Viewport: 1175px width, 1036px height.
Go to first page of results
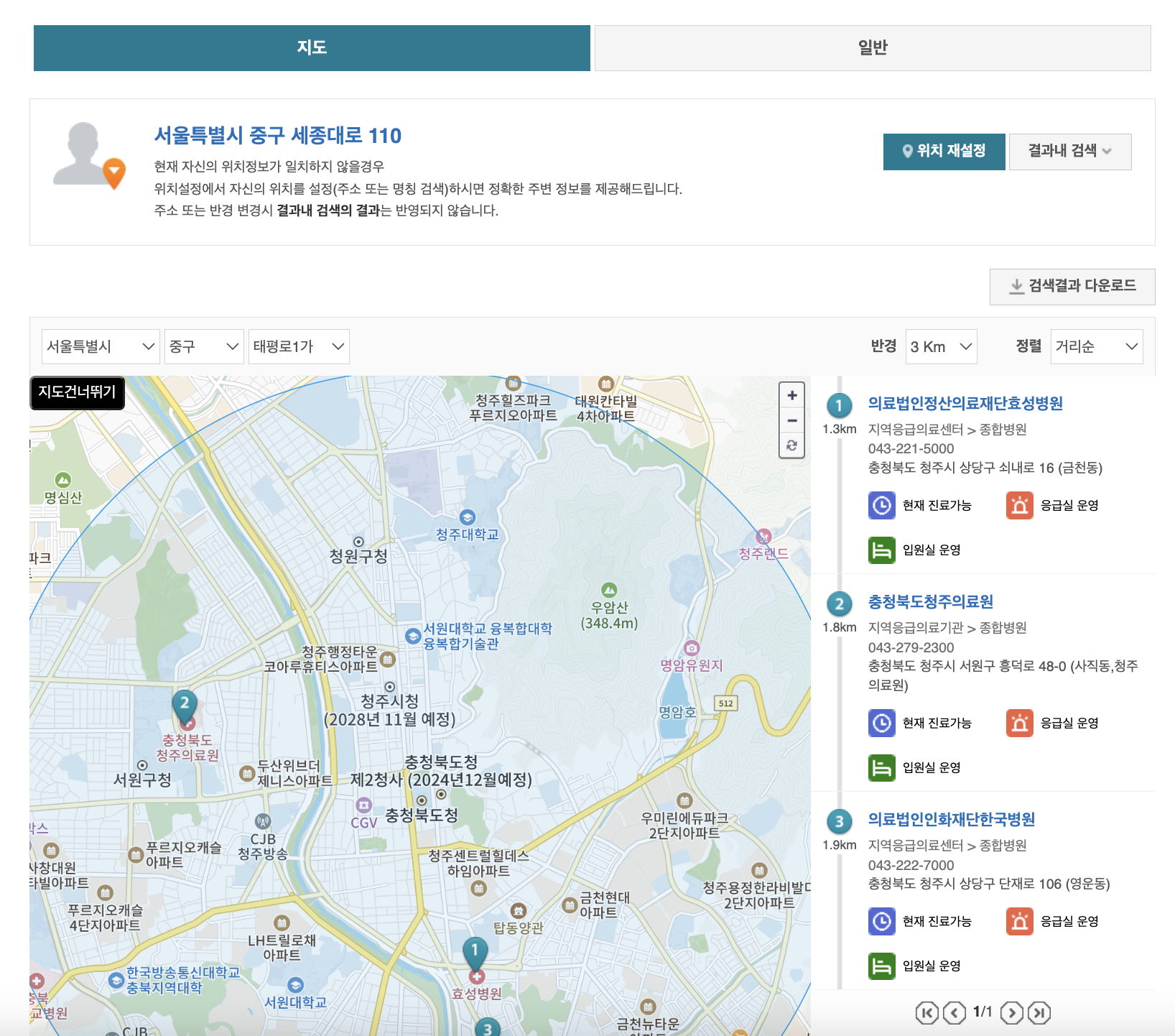click(x=927, y=1013)
